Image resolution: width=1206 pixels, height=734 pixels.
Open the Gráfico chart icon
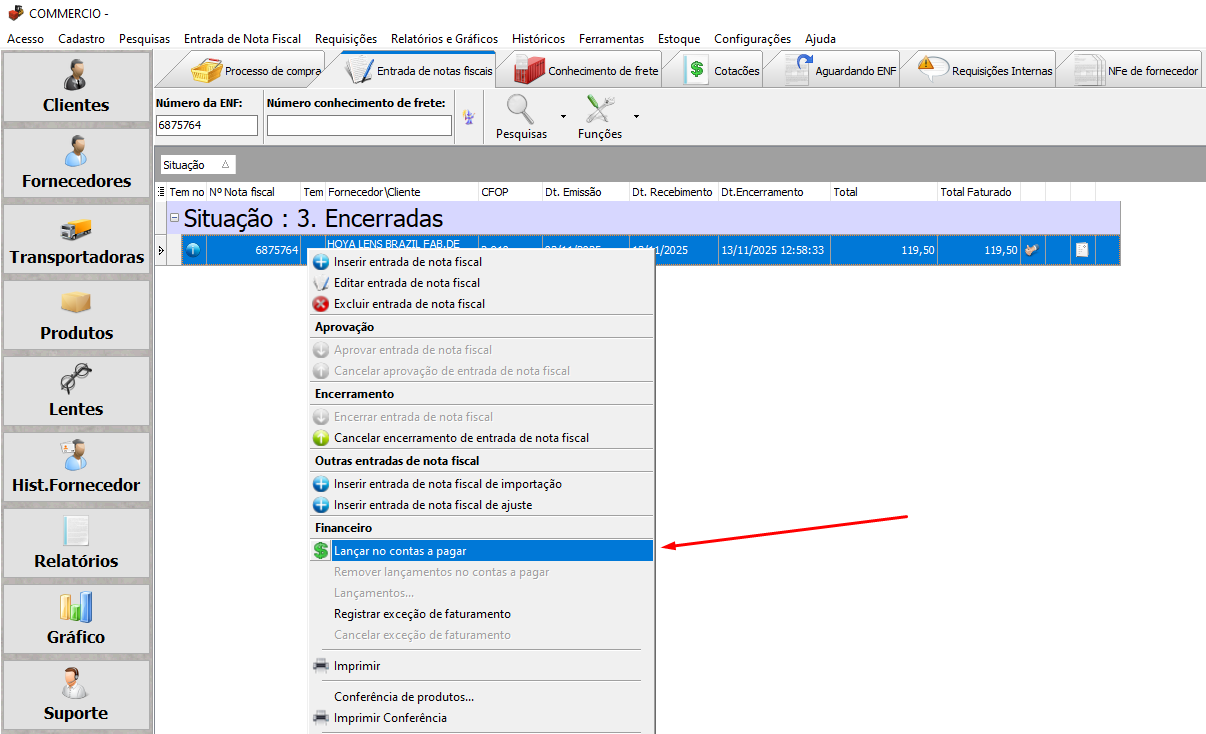coord(76,607)
